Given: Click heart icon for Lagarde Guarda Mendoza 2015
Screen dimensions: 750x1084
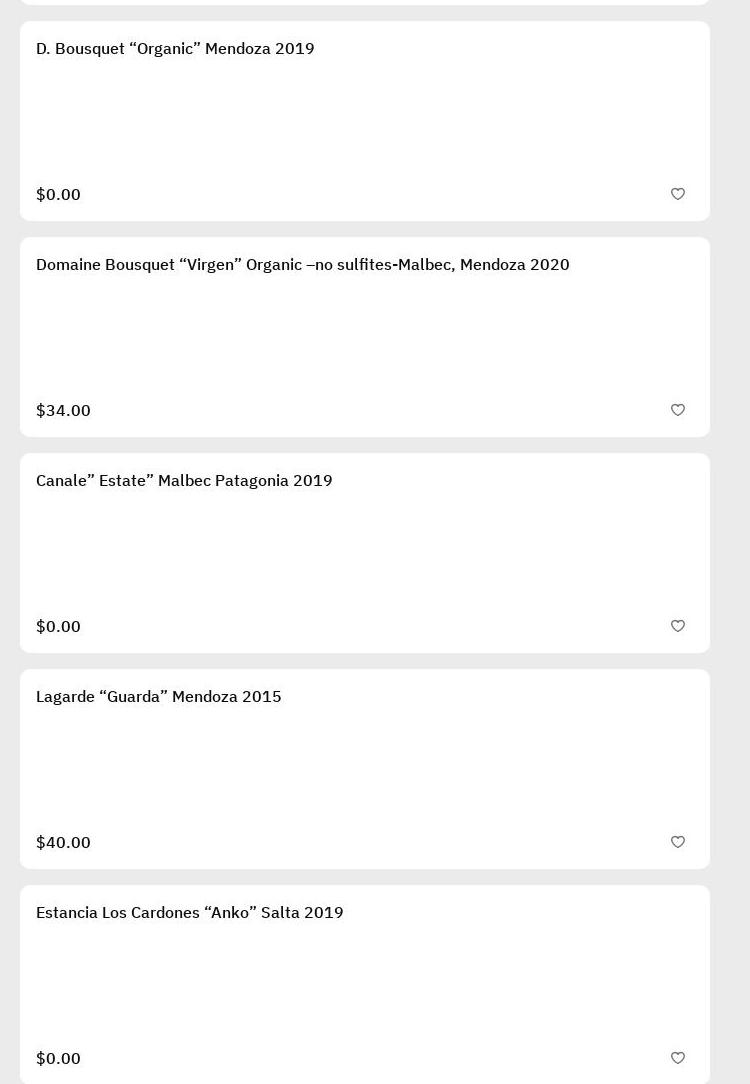Looking at the screenshot, I should point(678,842).
